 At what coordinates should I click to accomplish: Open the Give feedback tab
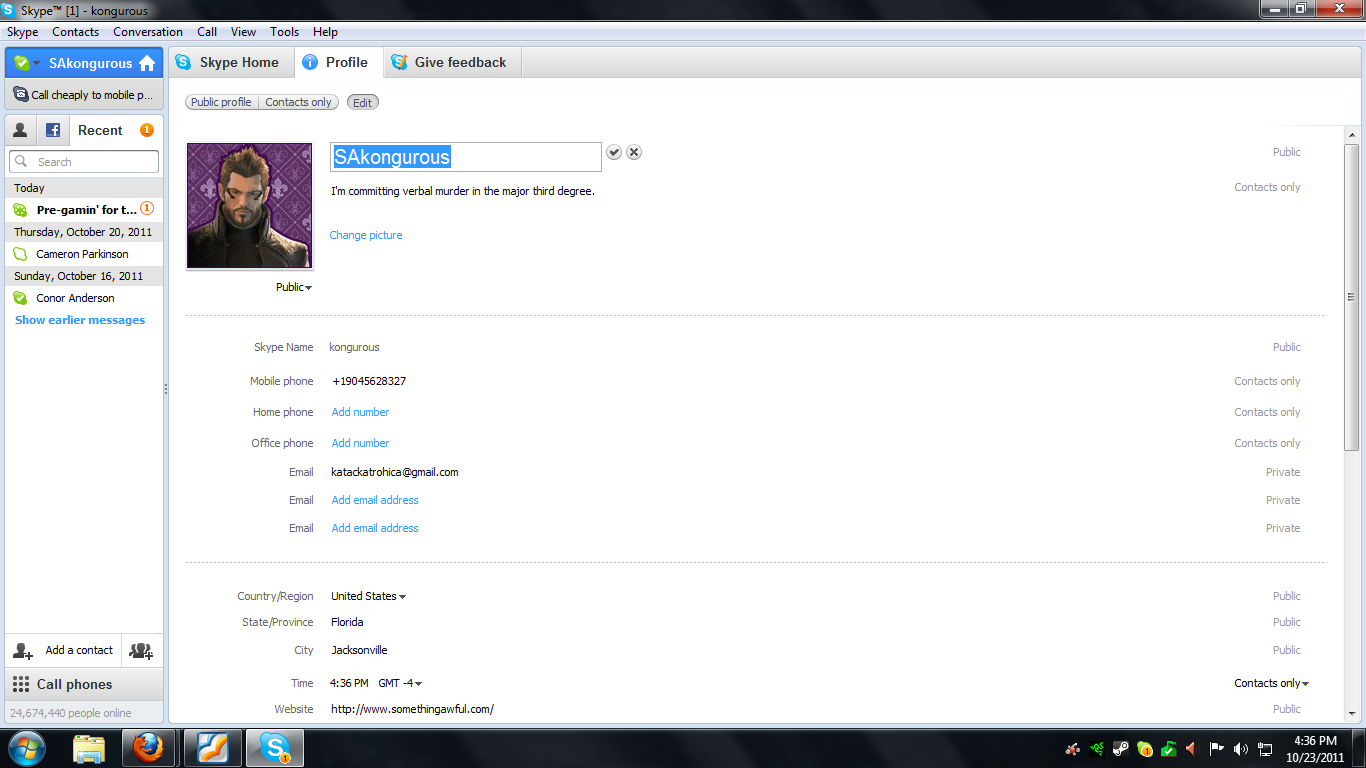[452, 62]
